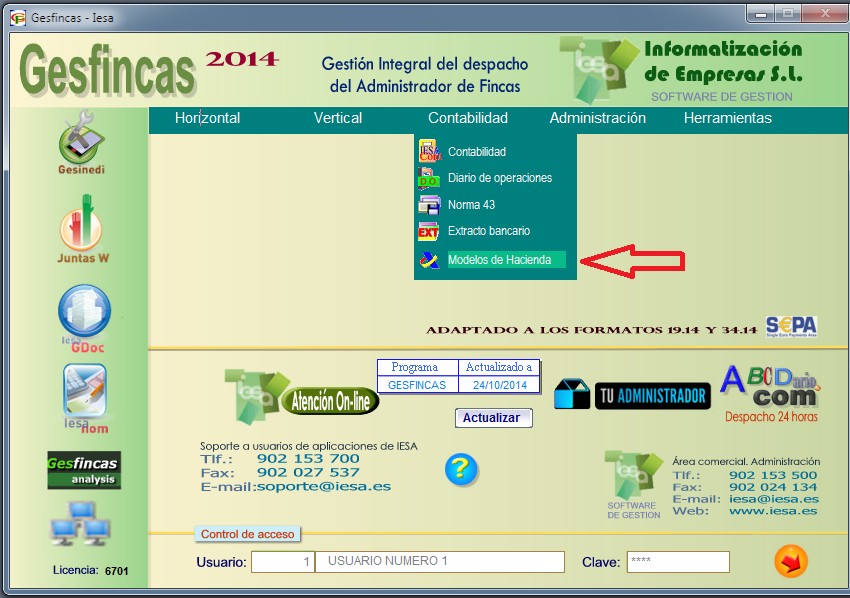Open the Herramientas menu
The width and height of the screenshot is (850, 598).
point(727,117)
